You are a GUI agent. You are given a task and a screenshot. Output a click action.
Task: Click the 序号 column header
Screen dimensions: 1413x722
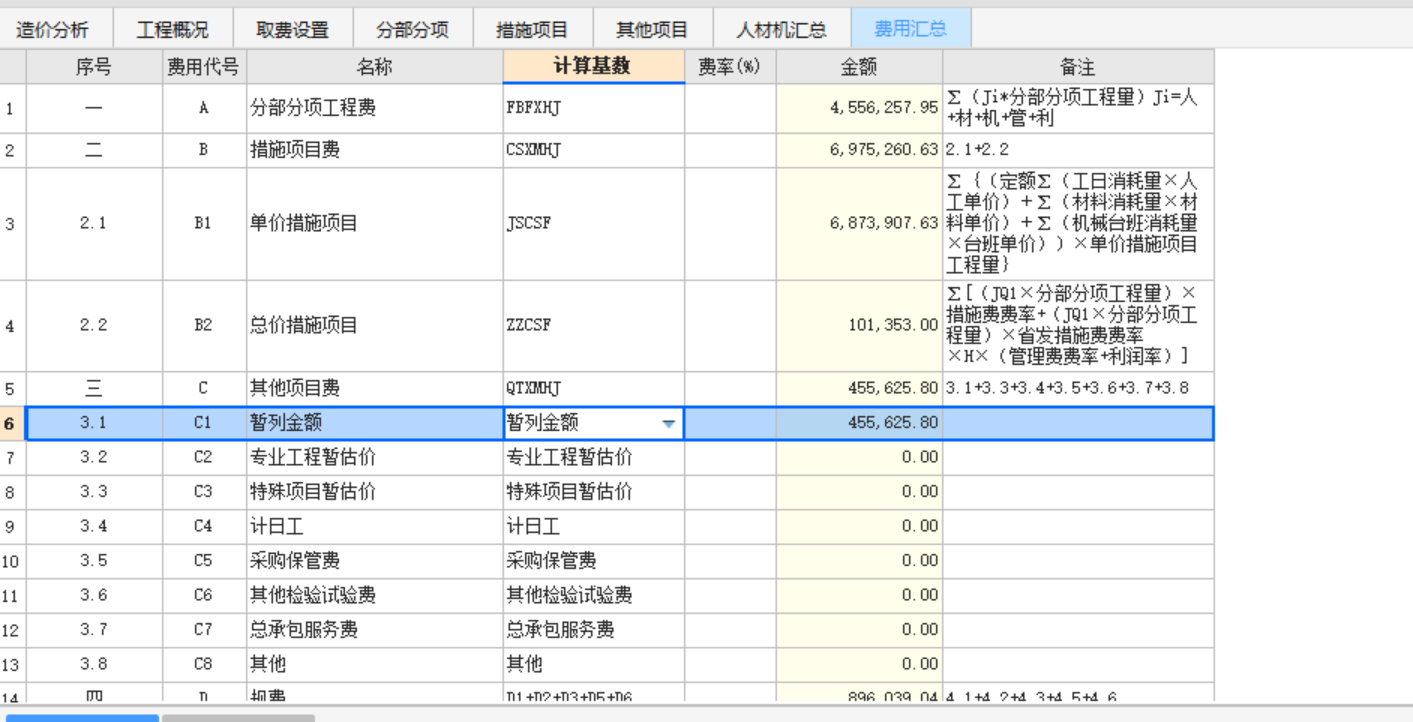coord(94,67)
